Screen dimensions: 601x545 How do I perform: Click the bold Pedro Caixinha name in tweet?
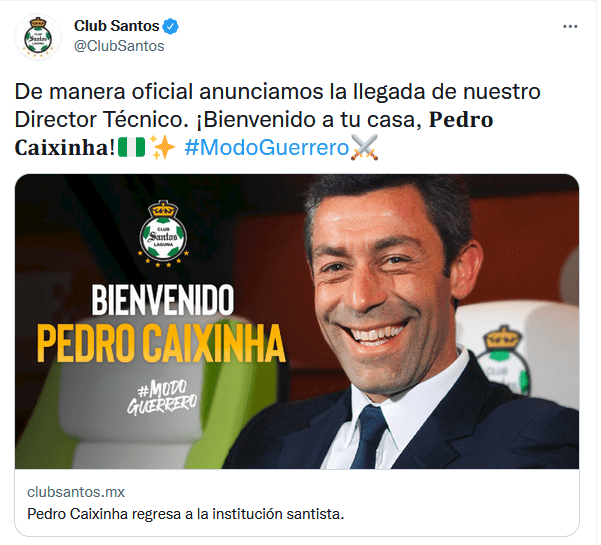254,133
